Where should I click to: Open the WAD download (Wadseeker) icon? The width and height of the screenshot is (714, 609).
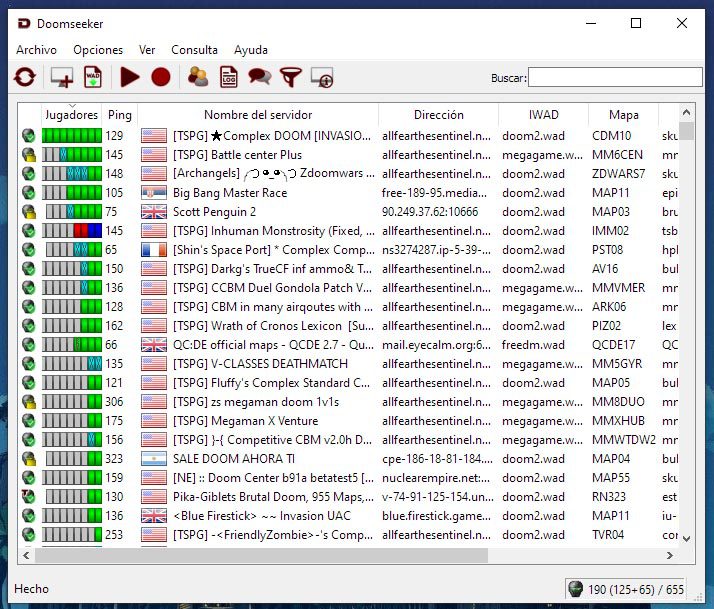[93, 77]
